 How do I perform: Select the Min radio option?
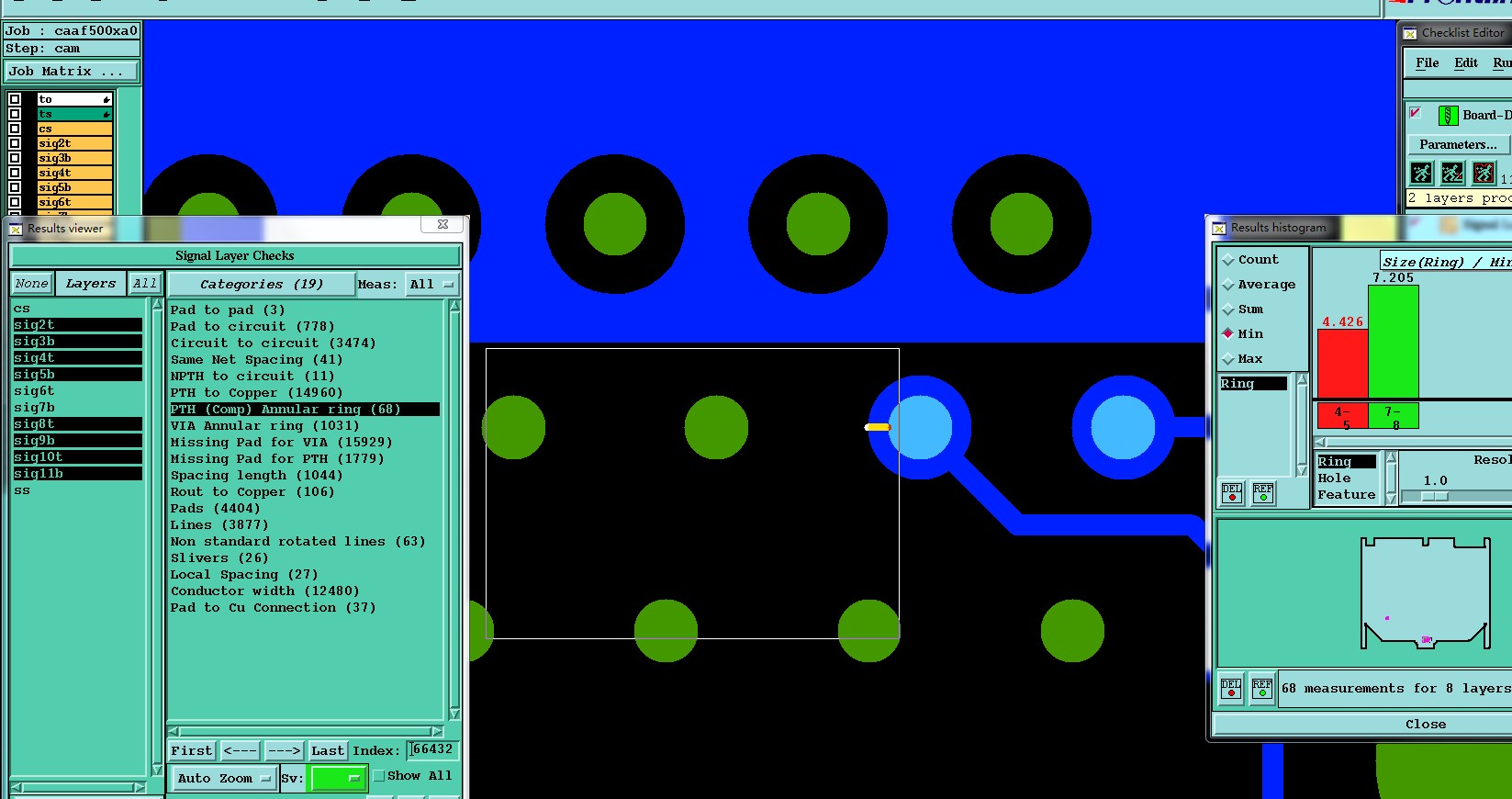(1228, 333)
